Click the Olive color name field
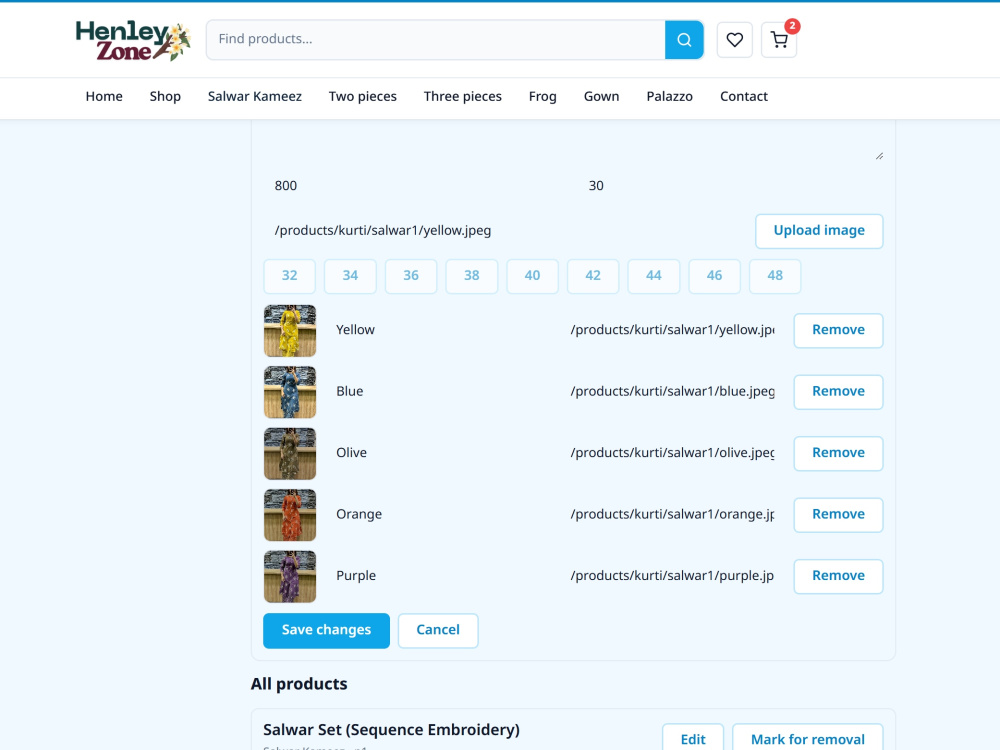The width and height of the screenshot is (1000, 750). pos(439,453)
